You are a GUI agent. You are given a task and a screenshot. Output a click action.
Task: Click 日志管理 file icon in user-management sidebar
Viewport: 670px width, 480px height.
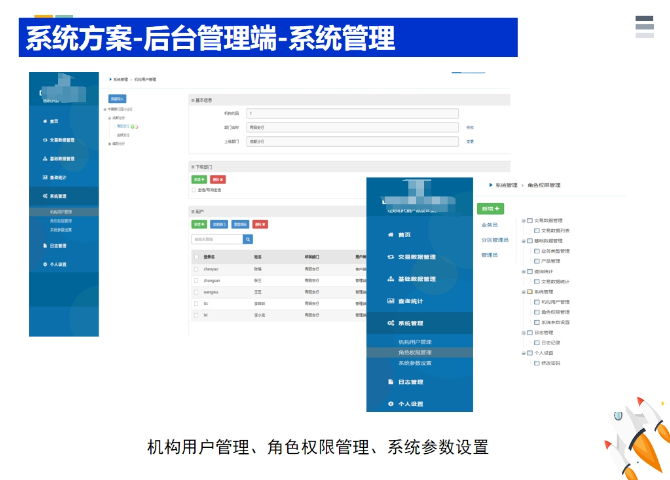point(45,246)
